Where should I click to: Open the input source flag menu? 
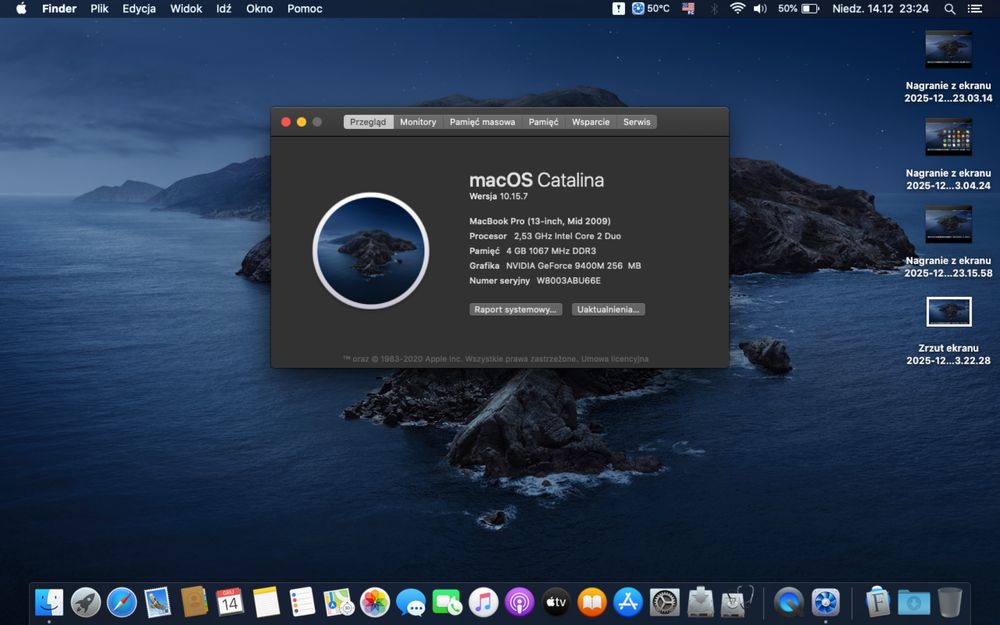[688, 8]
